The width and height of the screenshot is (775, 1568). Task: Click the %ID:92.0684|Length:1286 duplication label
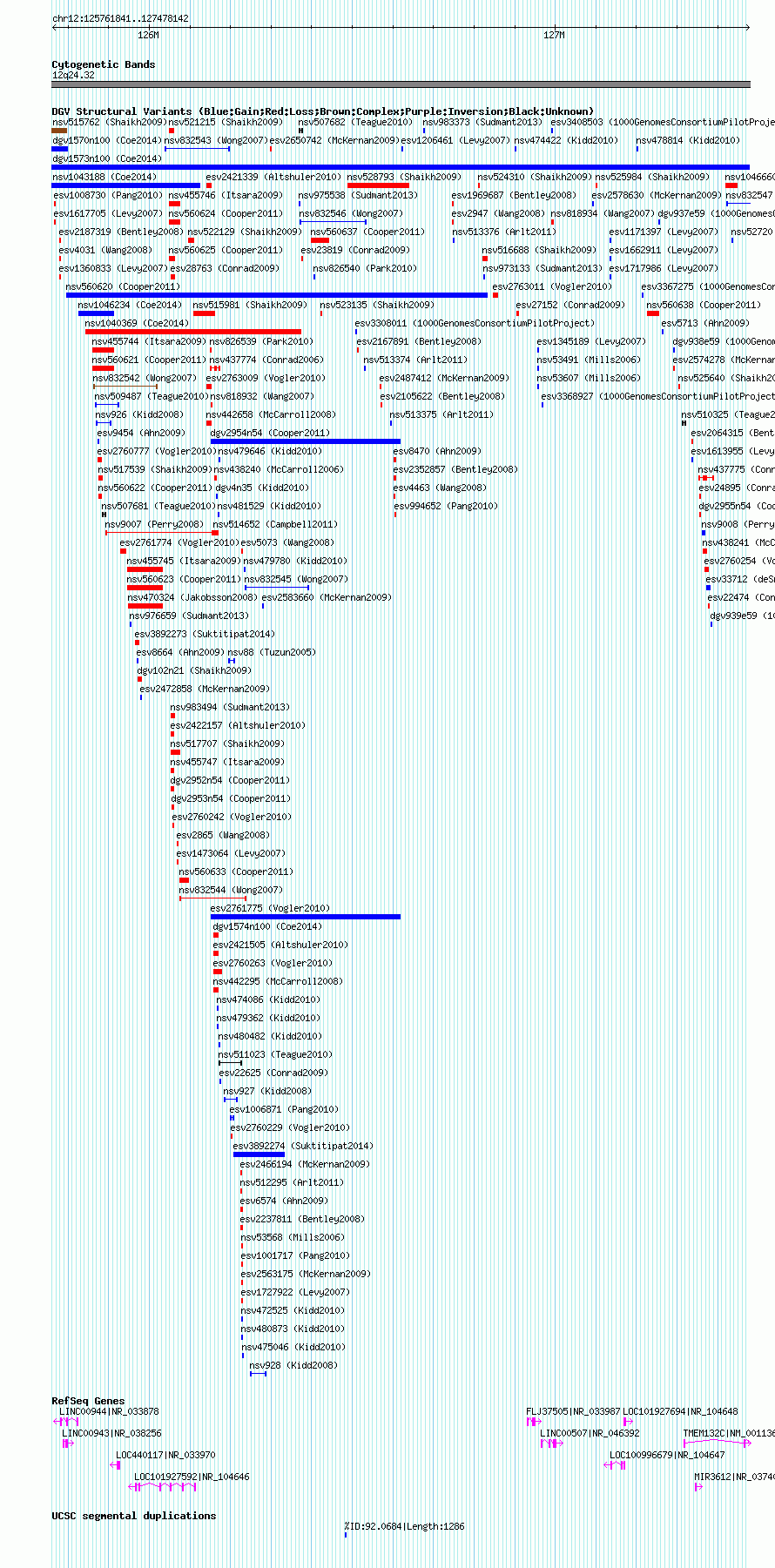pyautogui.click(x=404, y=1526)
